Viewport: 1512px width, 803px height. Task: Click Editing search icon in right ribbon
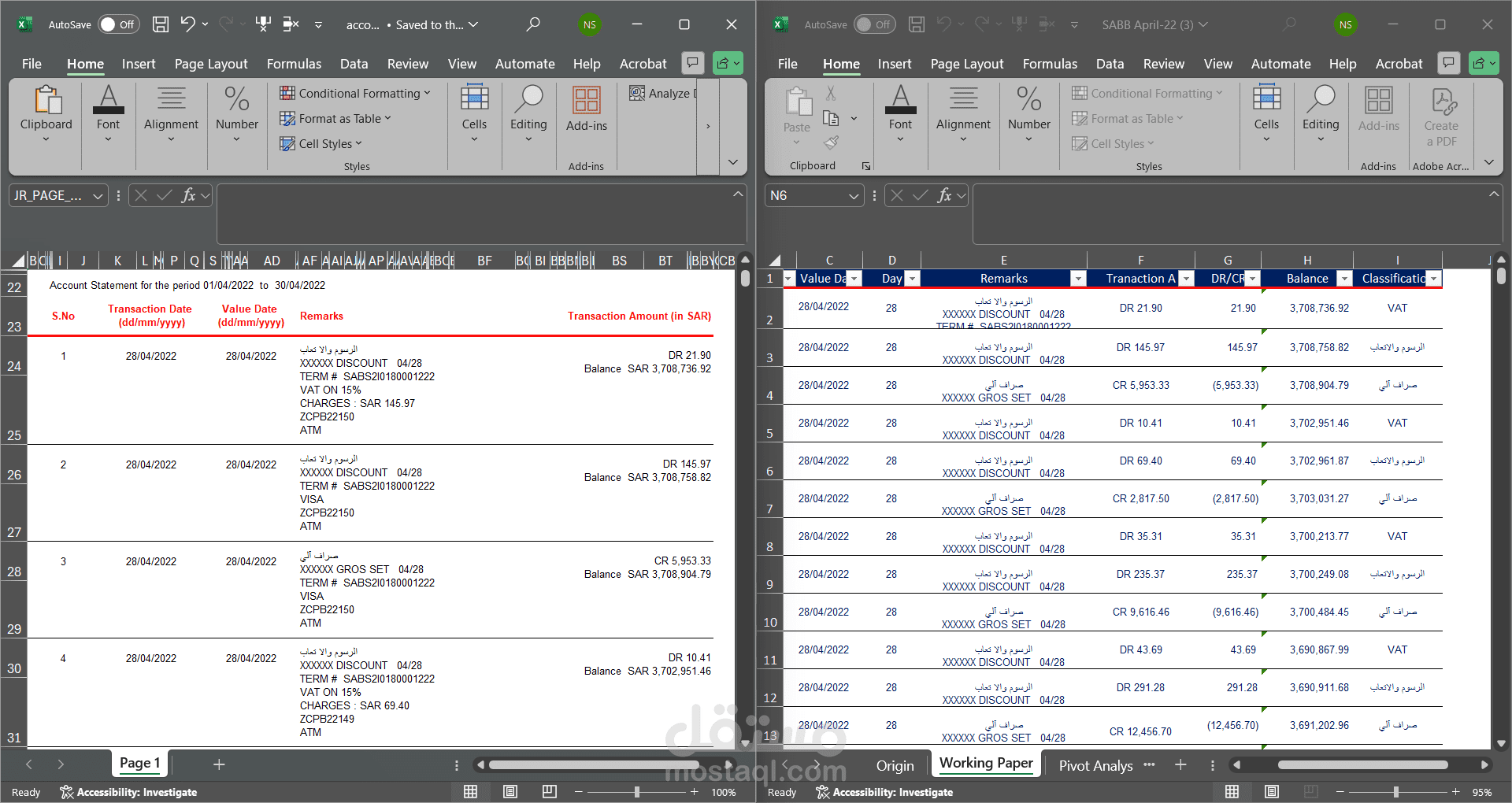point(1321,114)
